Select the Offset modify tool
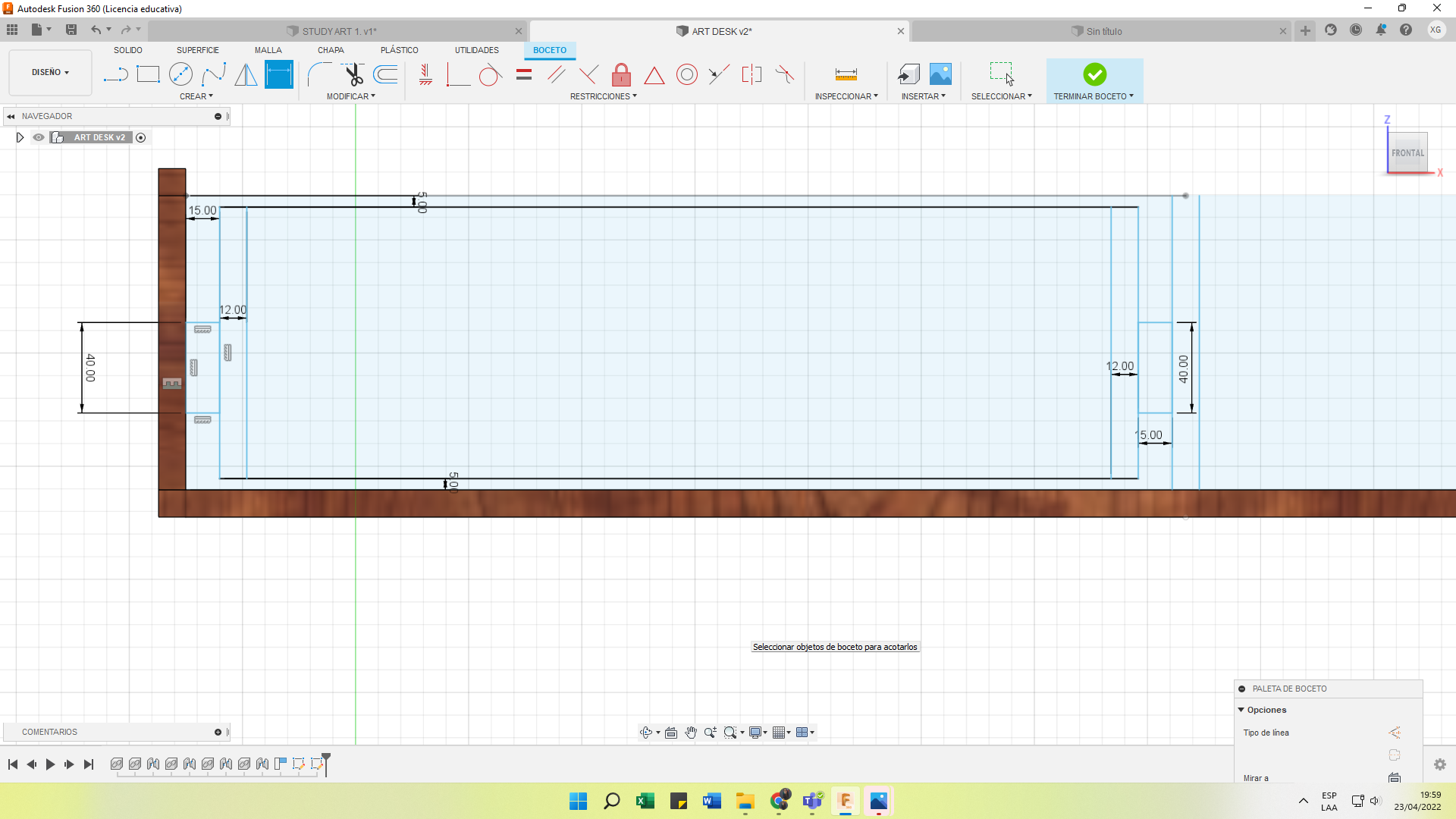1456x819 pixels. [x=386, y=74]
